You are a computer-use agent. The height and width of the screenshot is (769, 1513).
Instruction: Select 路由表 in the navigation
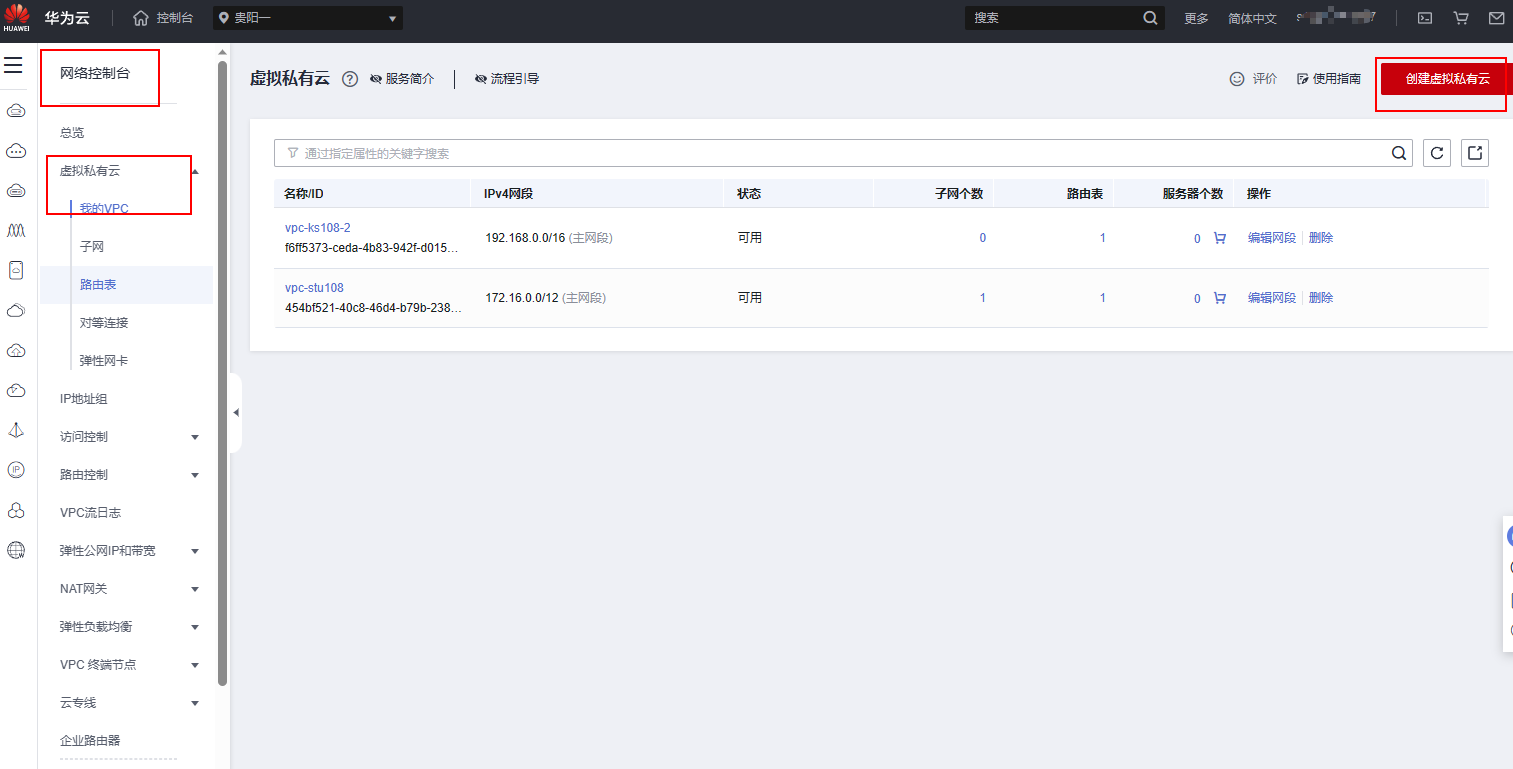(x=98, y=285)
